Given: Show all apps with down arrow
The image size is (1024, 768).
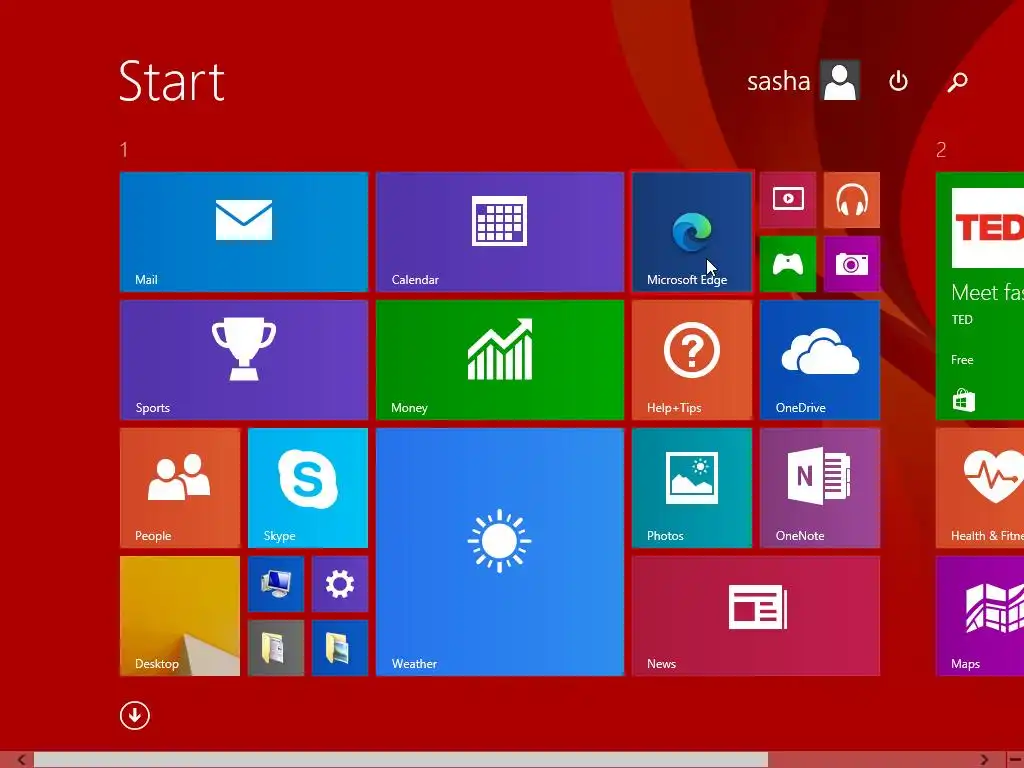Looking at the screenshot, I should click(135, 716).
